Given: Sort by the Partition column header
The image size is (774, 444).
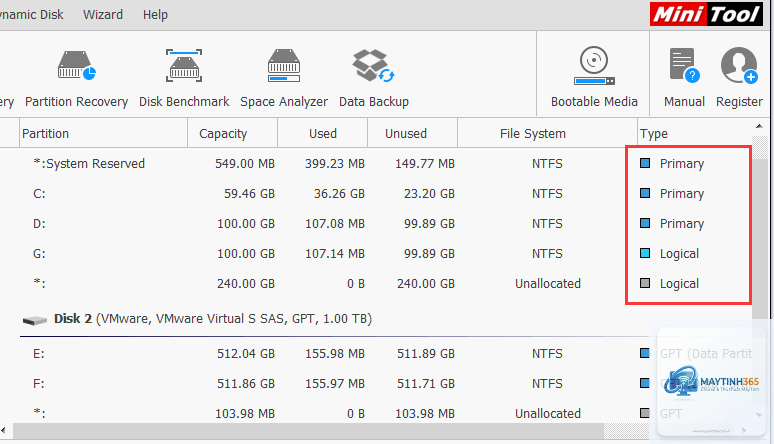Looking at the screenshot, I should click(103, 133).
